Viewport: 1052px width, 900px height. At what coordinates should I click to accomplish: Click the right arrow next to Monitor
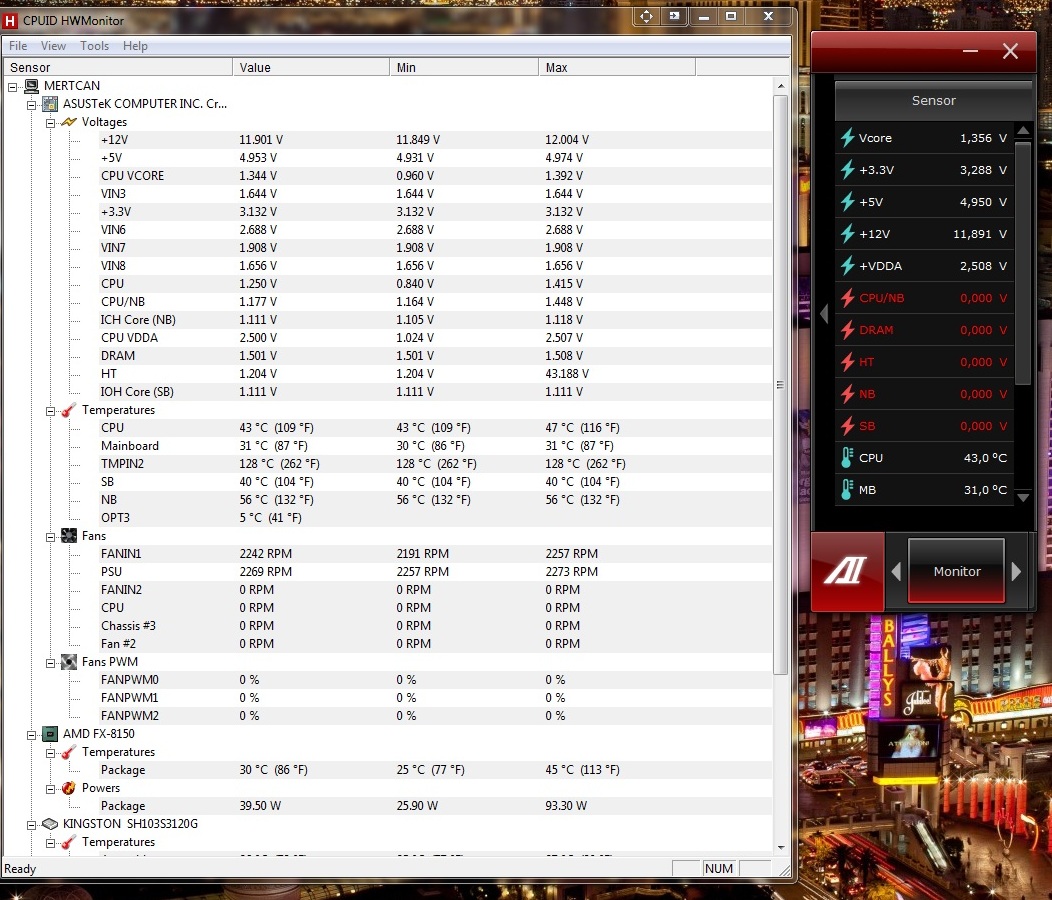[x=1017, y=571]
